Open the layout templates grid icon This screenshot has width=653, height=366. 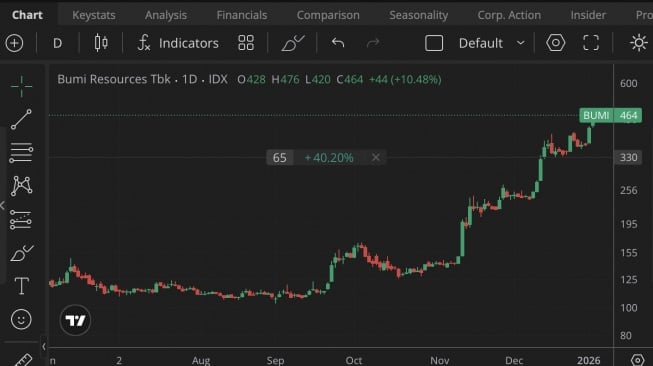click(246, 43)
